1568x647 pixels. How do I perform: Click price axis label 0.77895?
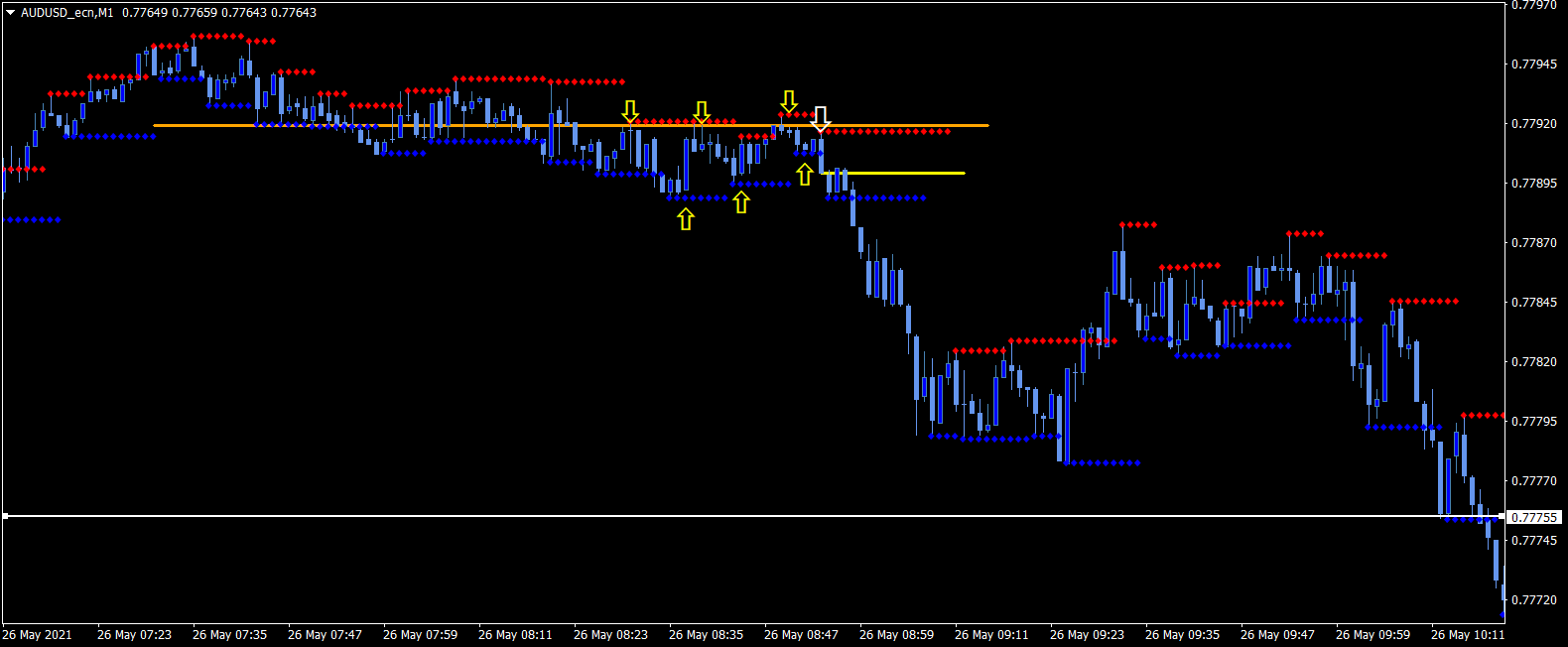(x=1534, y=184)
